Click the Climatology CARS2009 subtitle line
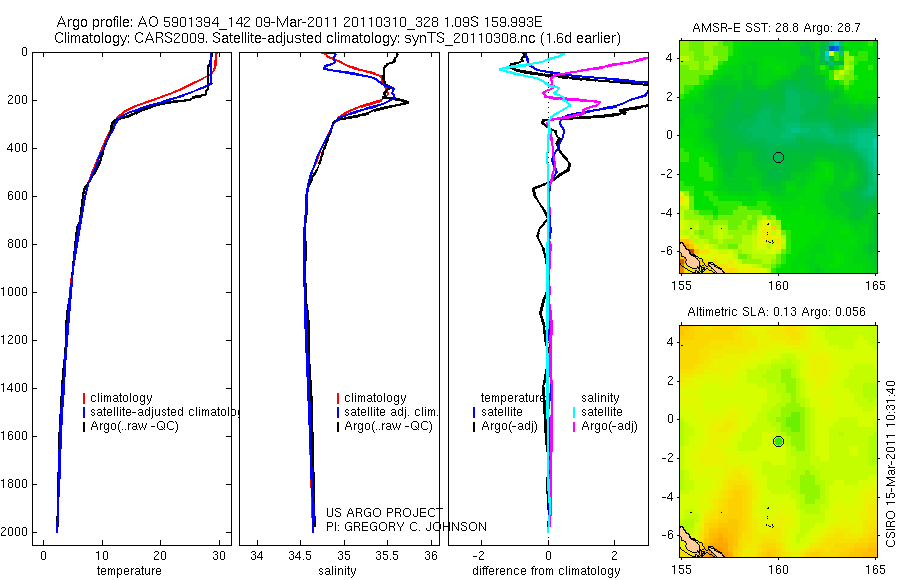900x580 pixels. (x=338, y=38)
